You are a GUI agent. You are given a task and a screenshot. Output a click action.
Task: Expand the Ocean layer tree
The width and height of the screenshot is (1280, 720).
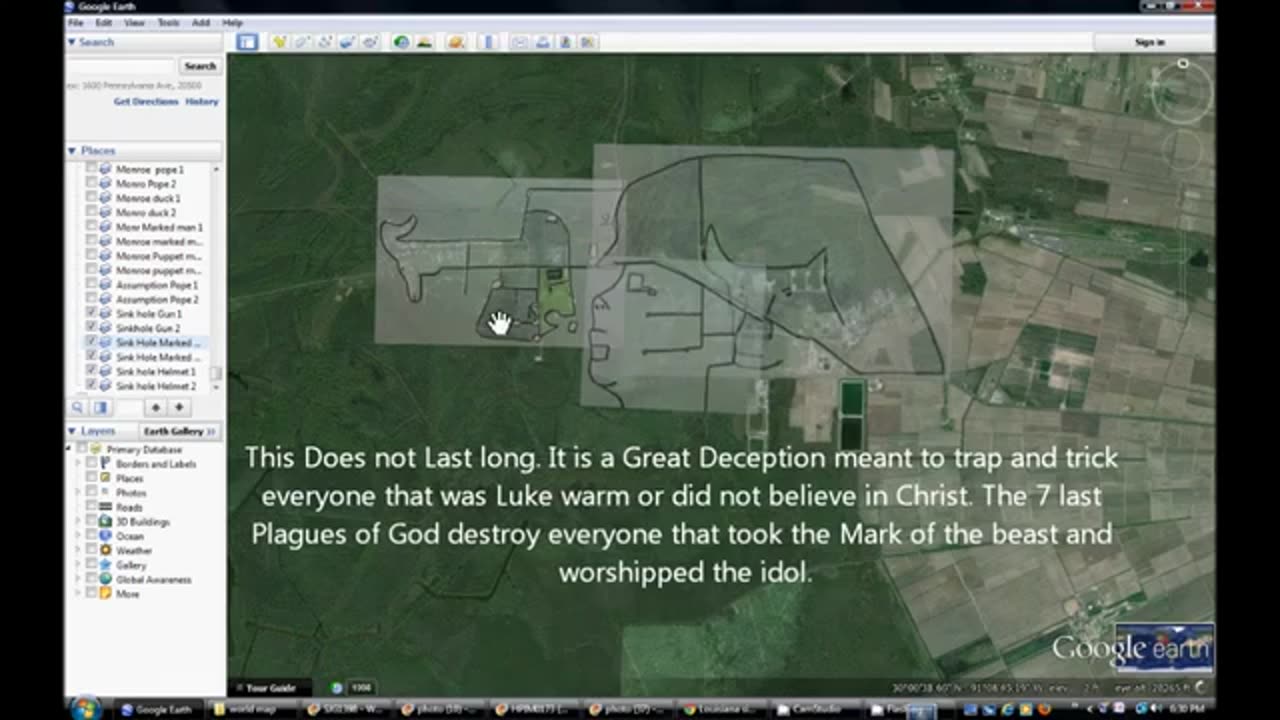click(80, 536)
